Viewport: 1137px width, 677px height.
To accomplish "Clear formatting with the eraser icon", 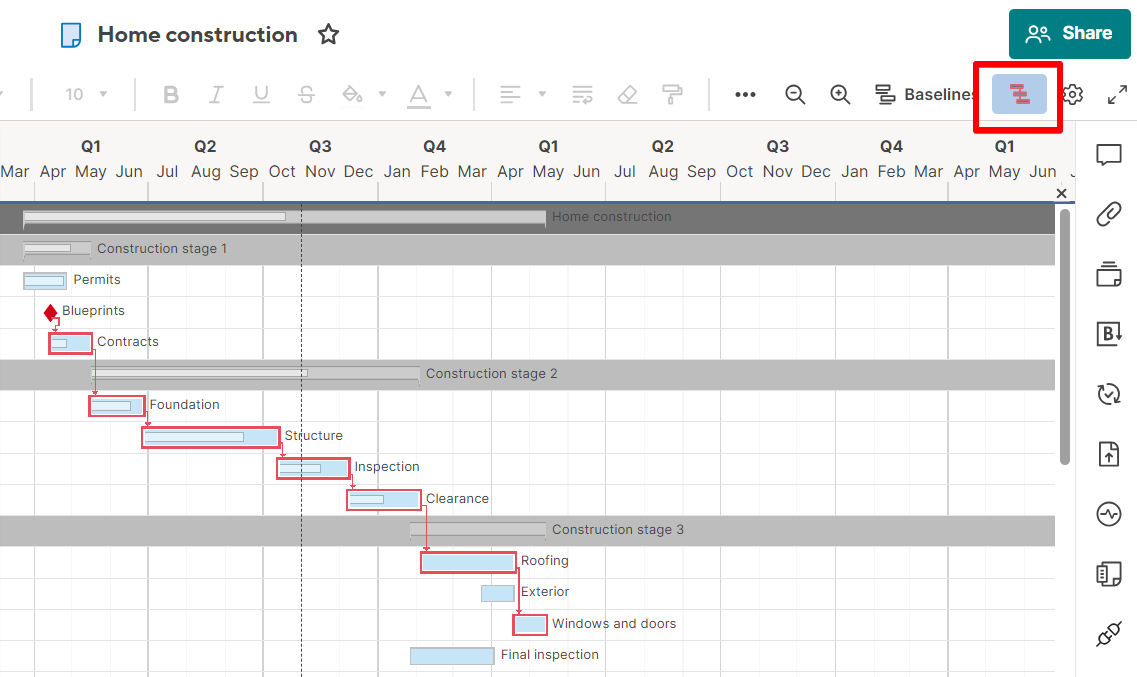I will (x=627, y=94).
